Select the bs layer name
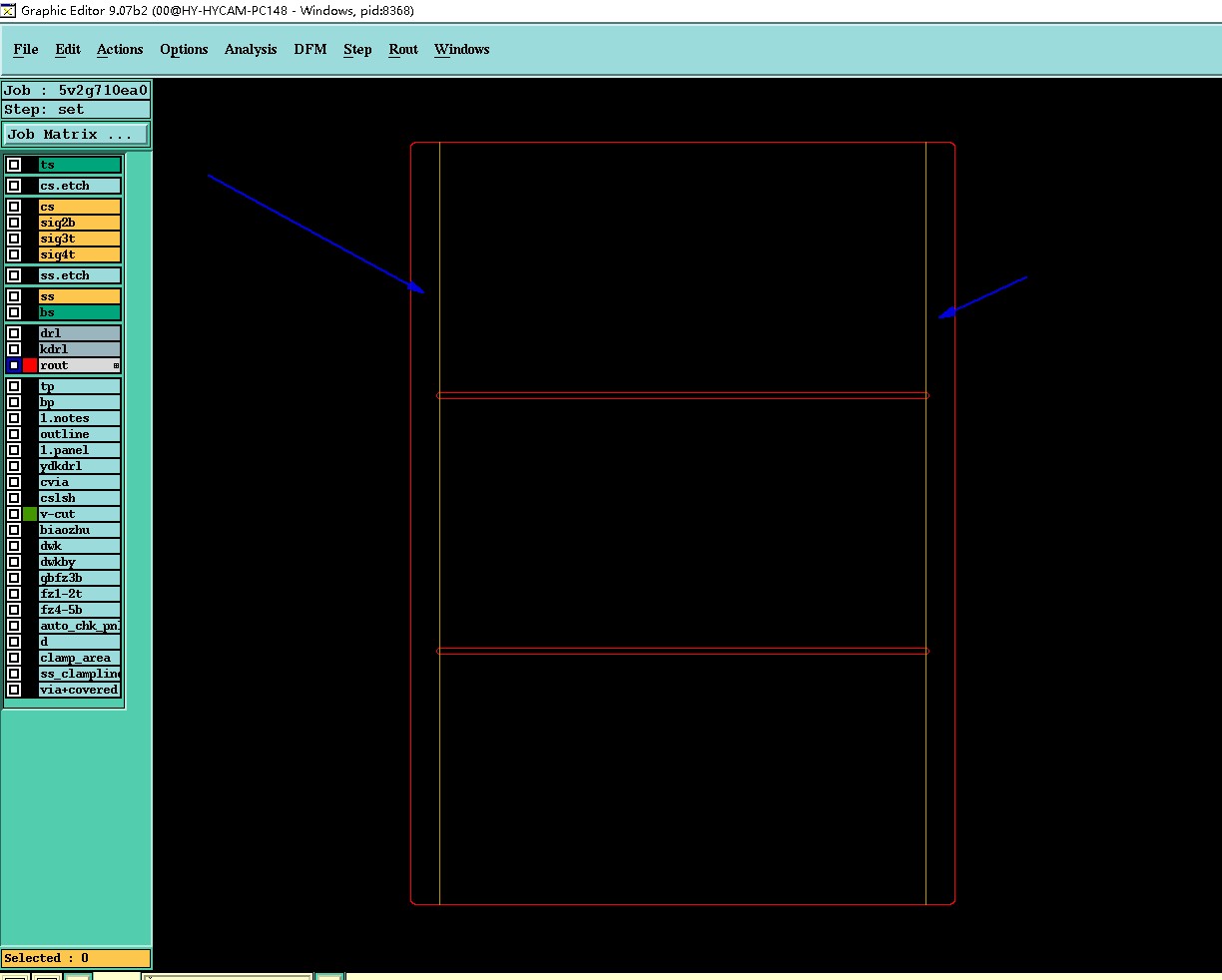1222x980 pixels. [x=80, y=312]
